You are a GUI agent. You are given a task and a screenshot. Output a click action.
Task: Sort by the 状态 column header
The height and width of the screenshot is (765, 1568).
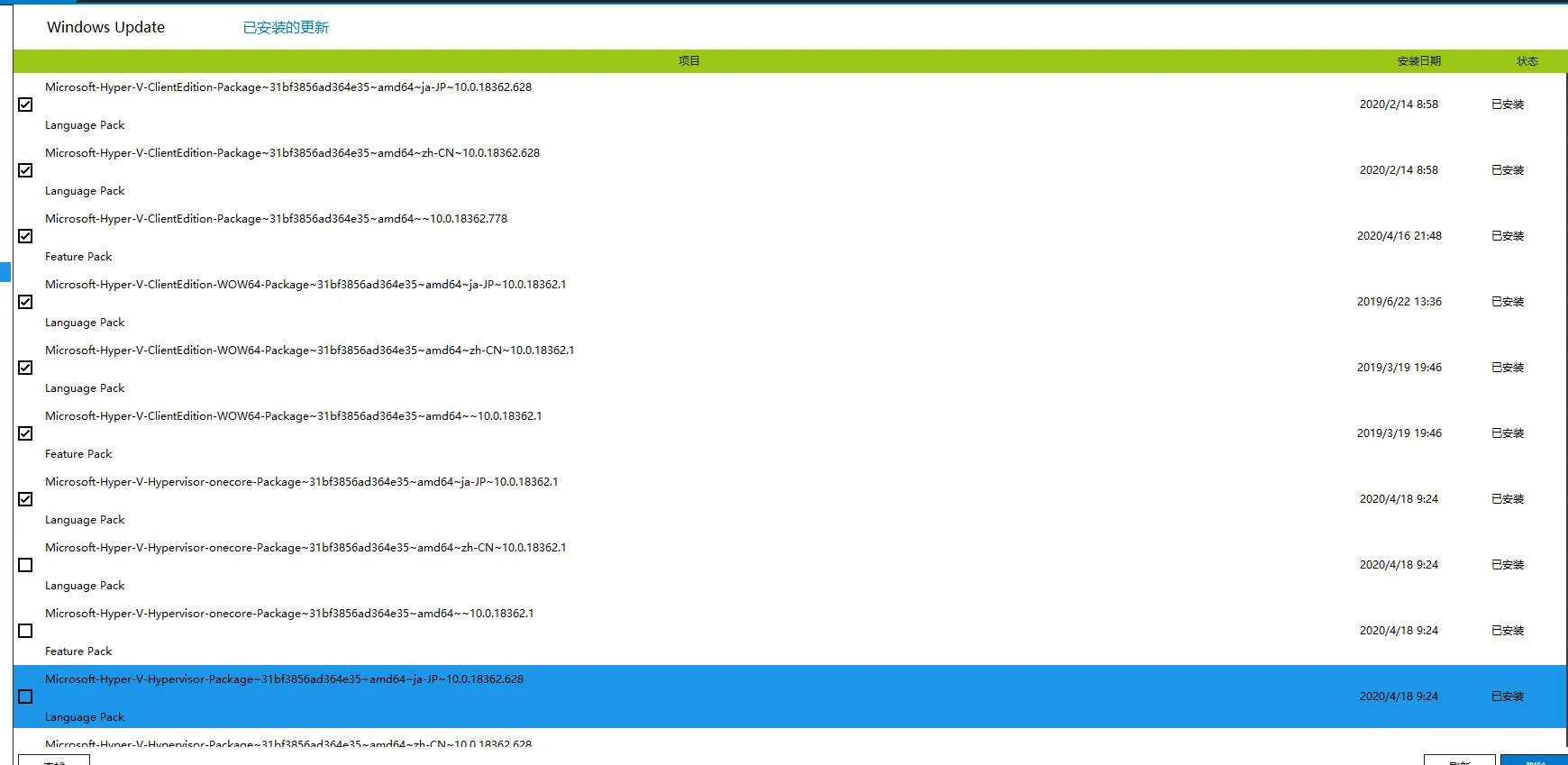click(x=1527, y=61)
